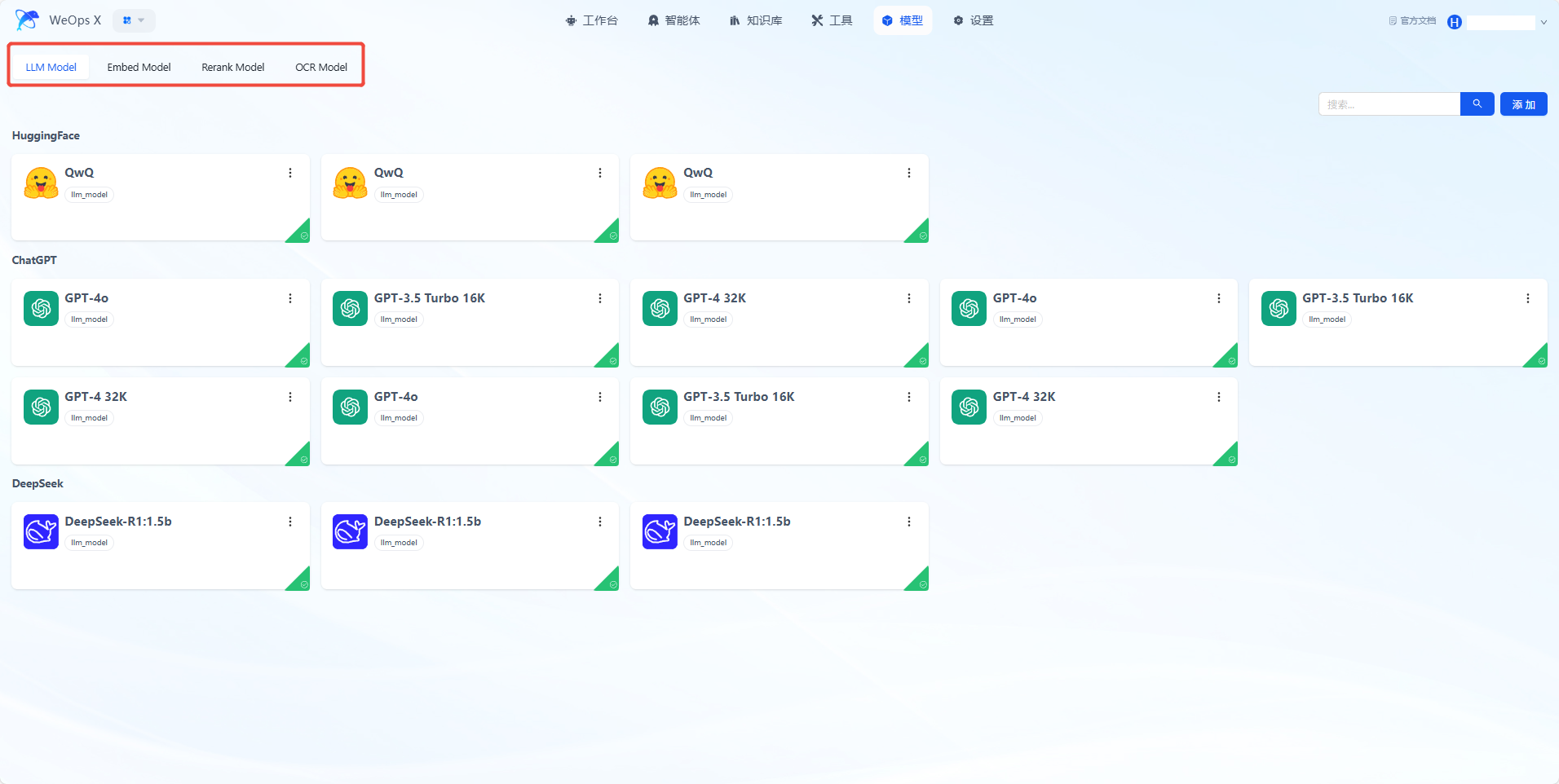
Task: Click the OpenAI icon on the first GPT-4 32K card
Action: click(x=660, y=309)
